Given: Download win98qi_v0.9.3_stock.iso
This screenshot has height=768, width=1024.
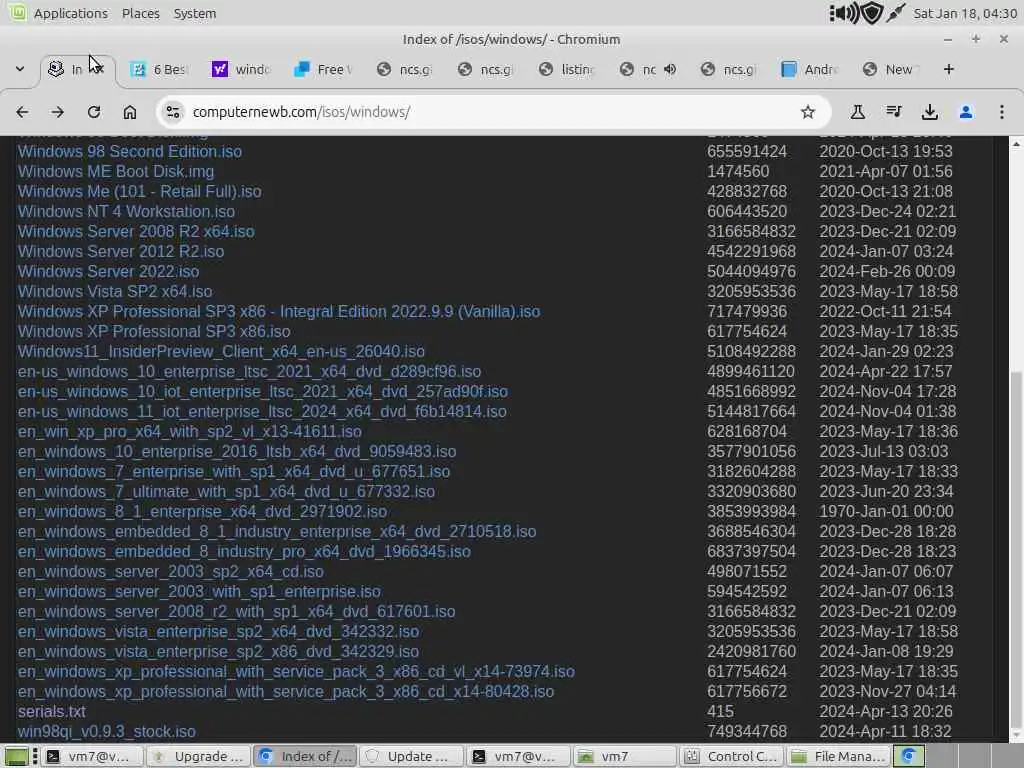Looking at the screenshot, I should [x=106, y=731].
